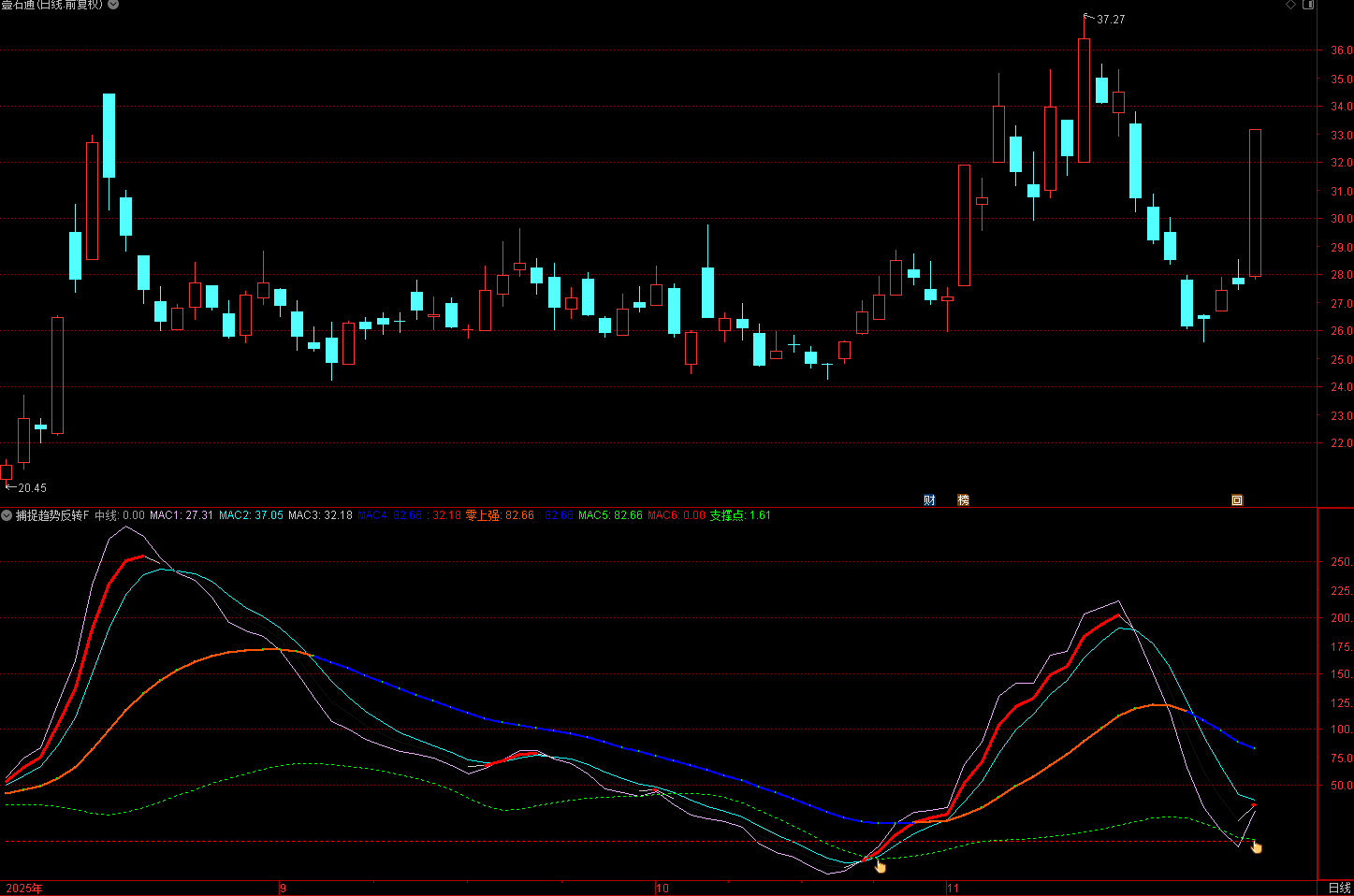1354x896 pixels.
Task: Click the diamond icon at top right
Action: (1291, 5)
